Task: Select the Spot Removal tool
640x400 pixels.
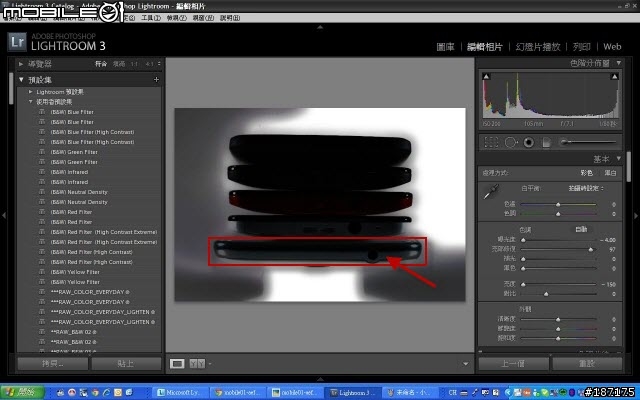Action: point(511,142)
